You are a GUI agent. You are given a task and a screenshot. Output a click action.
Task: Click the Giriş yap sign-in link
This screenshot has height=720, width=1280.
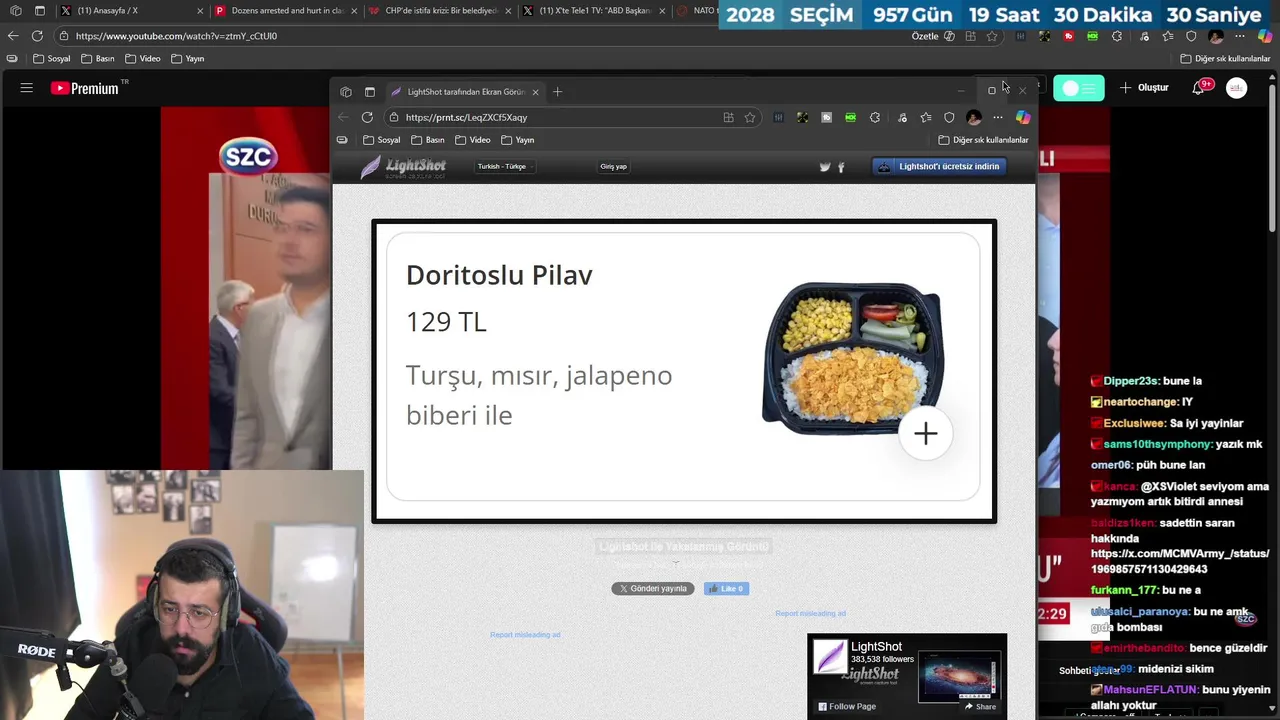(613, 166)
